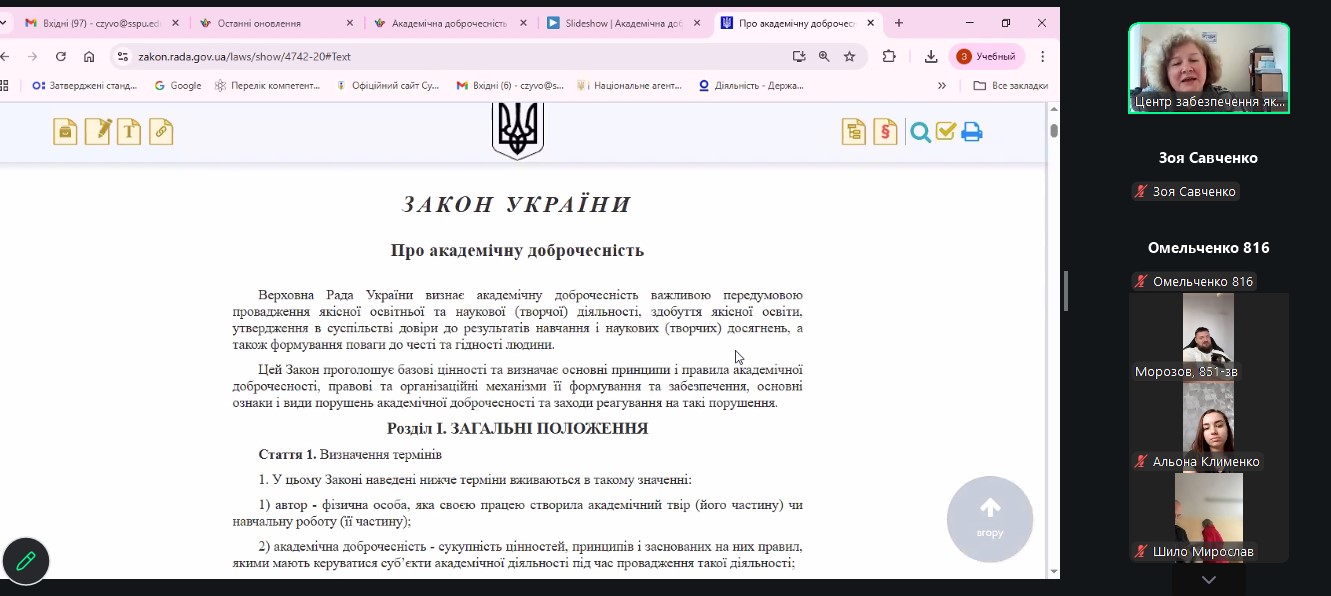This screenshot has height=596, width=1331.
Task: Open 'Google' bookmark
Action: click(x=178, y=86)
